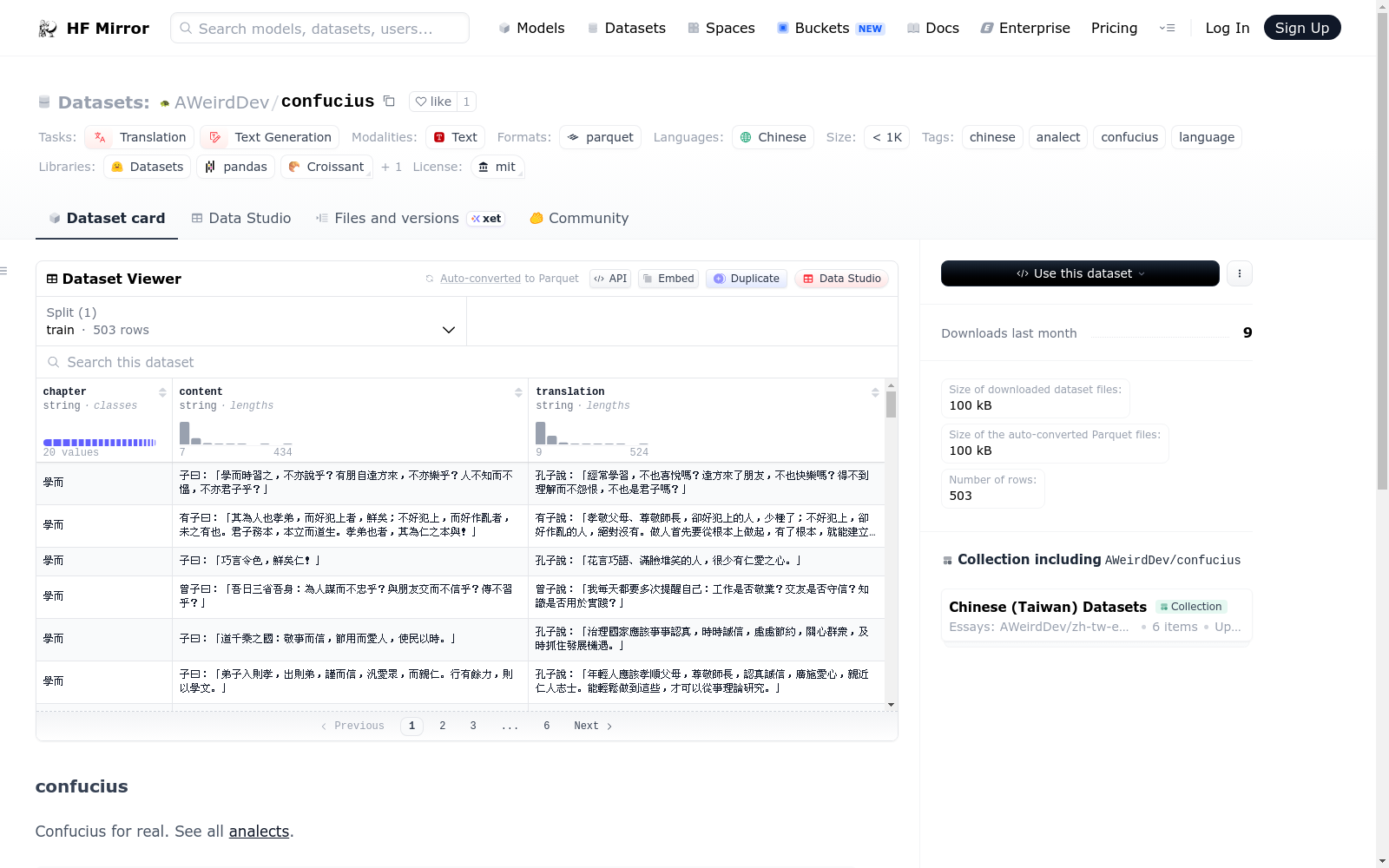This screenshot has height=868, width=1389.
Task: Click the confucius tag
Action: [x=1129, y=137]
